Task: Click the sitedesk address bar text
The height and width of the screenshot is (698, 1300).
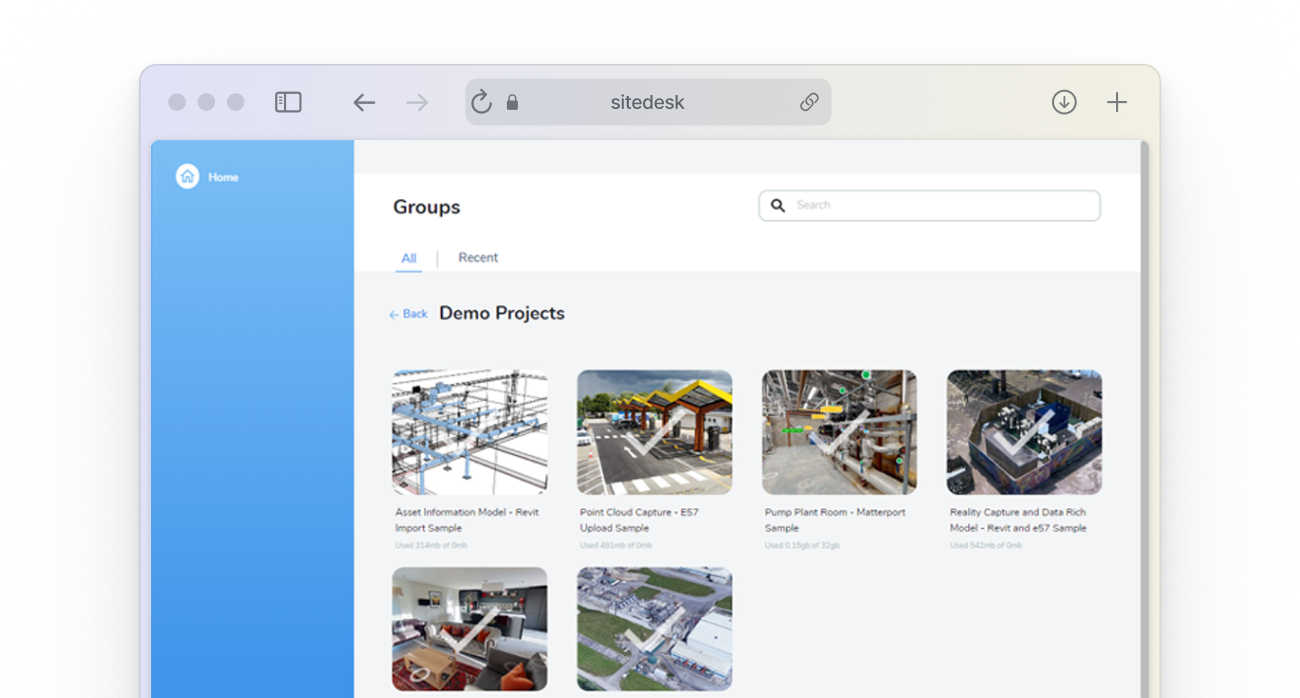Action: tap(647, 102)
